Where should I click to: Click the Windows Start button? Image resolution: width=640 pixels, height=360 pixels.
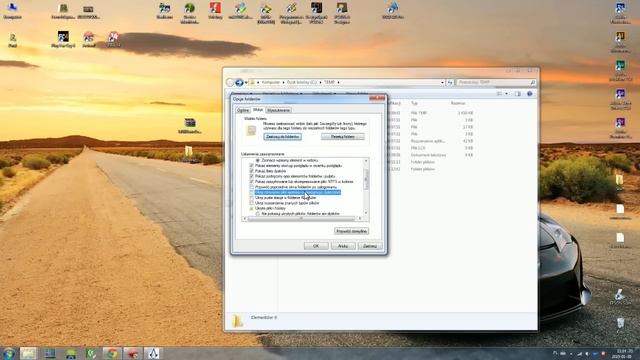[9, 353]
